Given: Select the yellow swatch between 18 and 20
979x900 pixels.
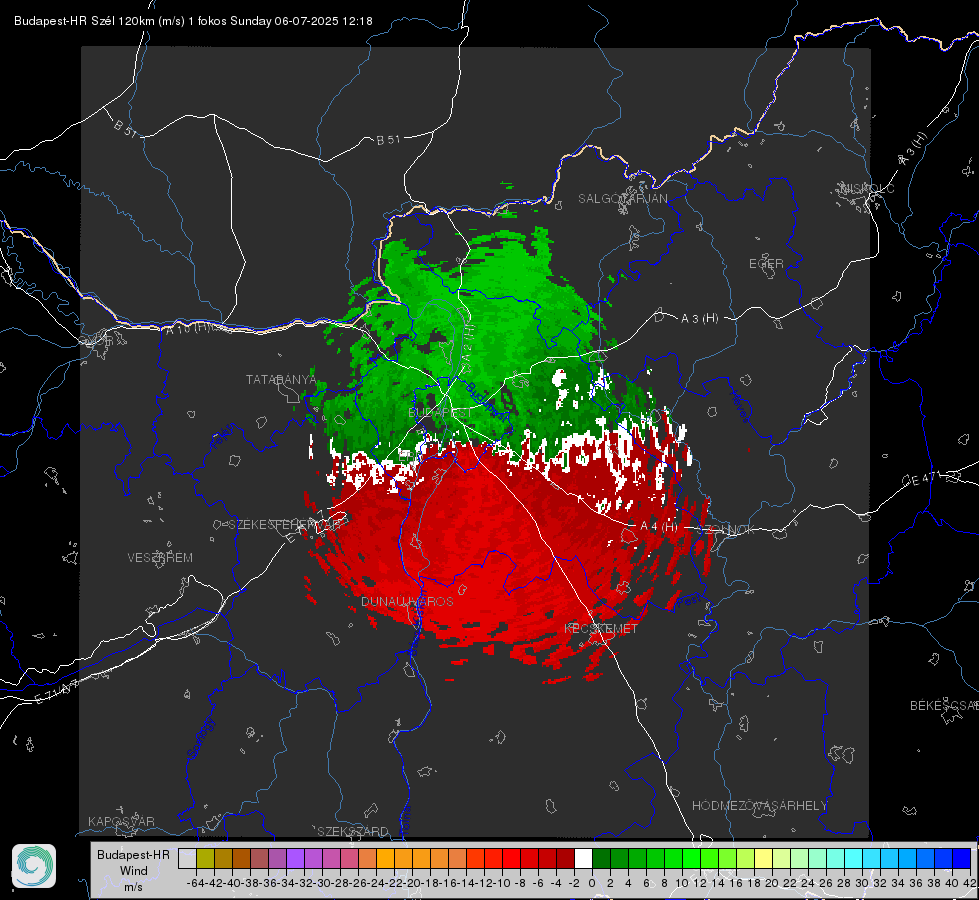Looking at the screenshot, I should tap(764, 858).
